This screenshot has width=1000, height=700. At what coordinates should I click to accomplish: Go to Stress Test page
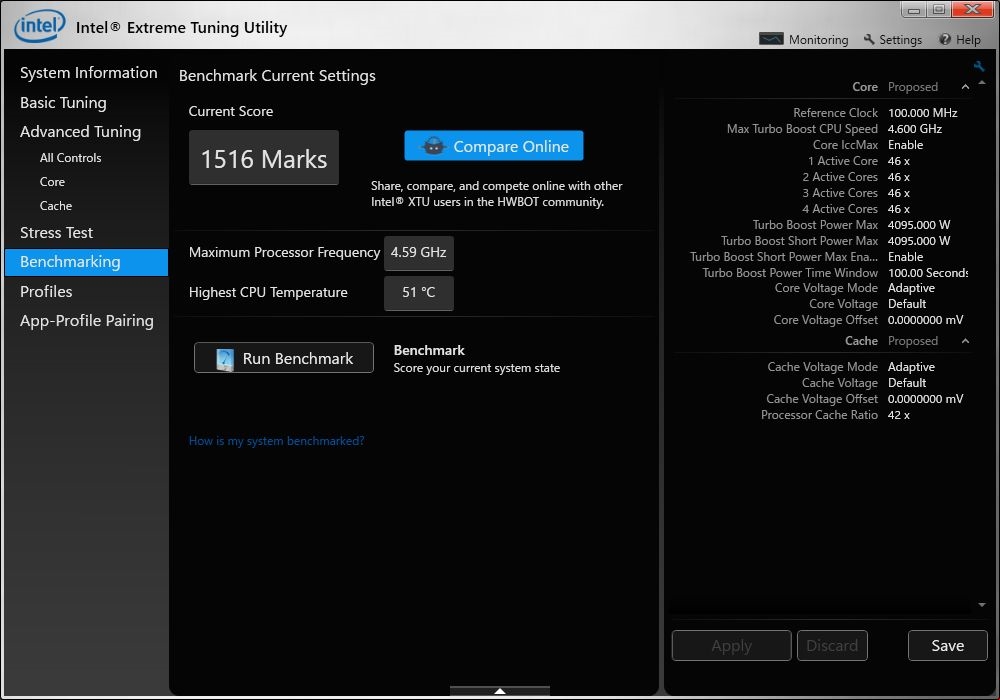point(56,233)
